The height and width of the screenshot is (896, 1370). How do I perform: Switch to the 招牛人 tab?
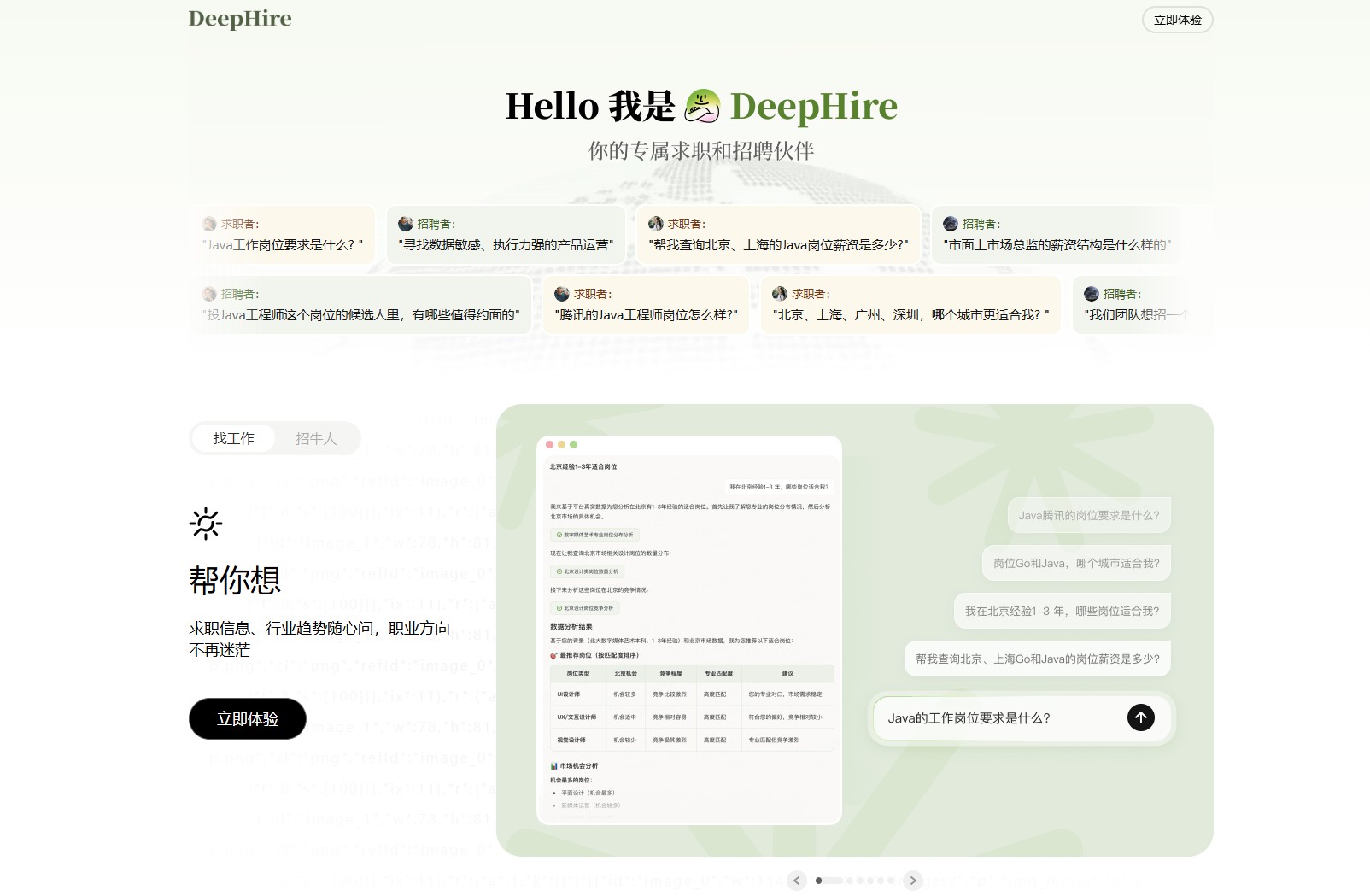[x=316, y=438]
